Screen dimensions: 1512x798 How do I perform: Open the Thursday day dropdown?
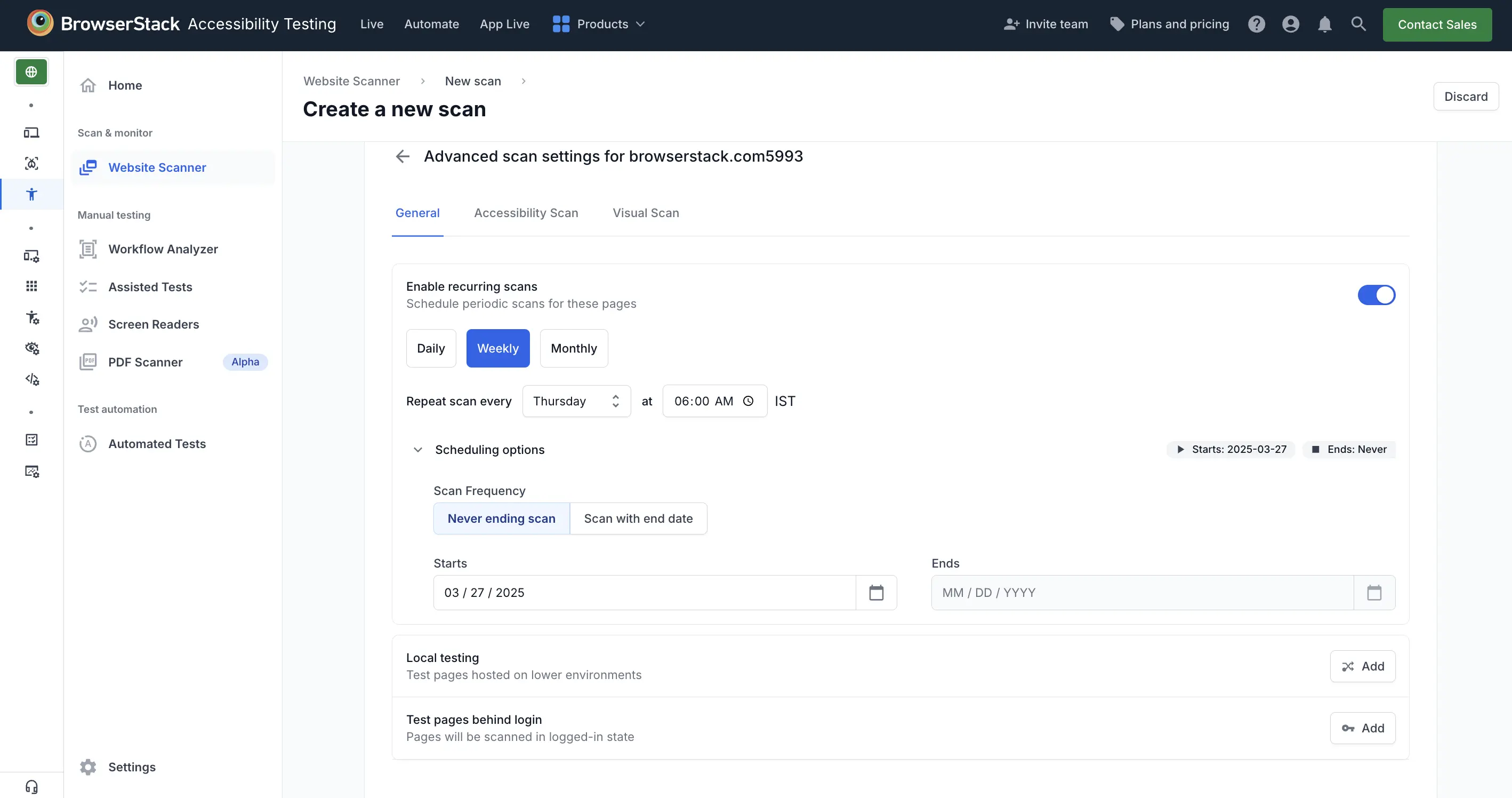(x=576, y=401)
